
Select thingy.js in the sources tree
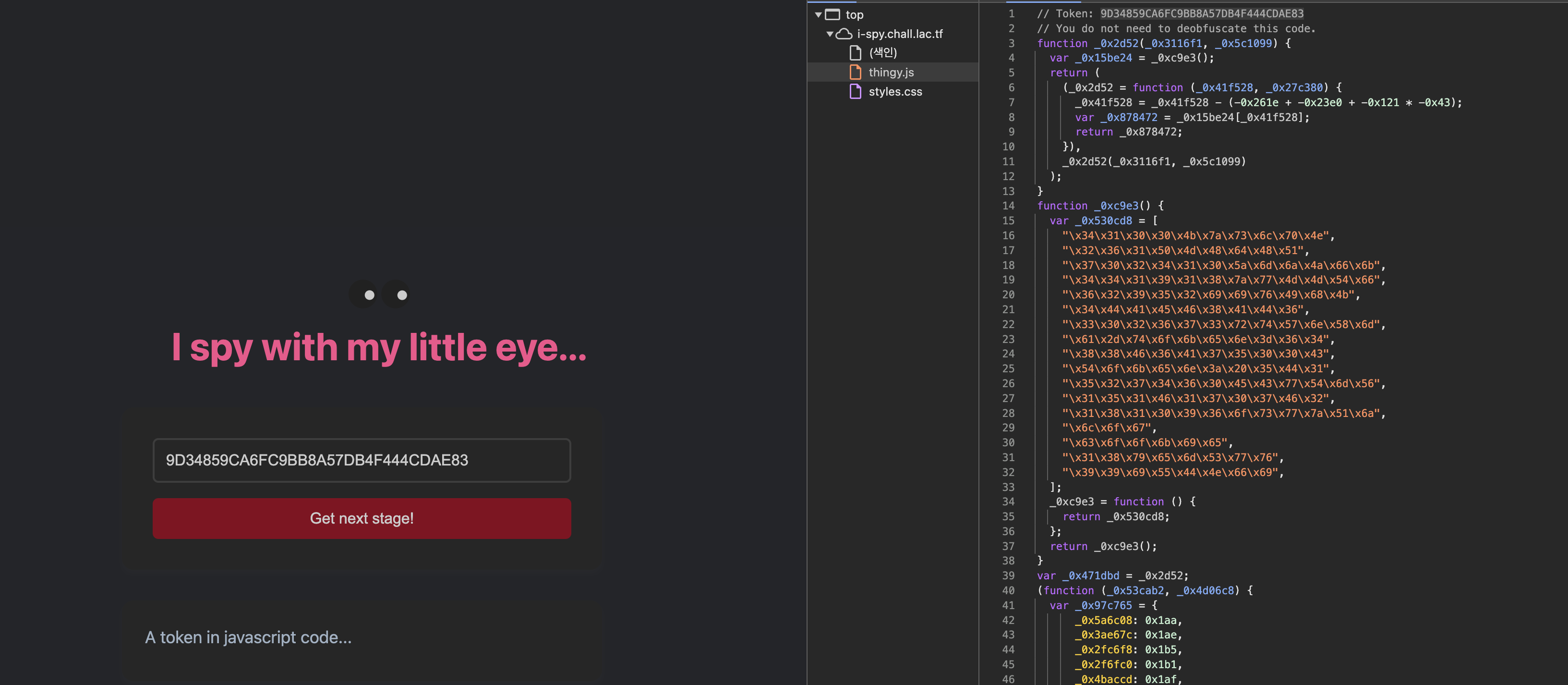click(x=891, y=73)
